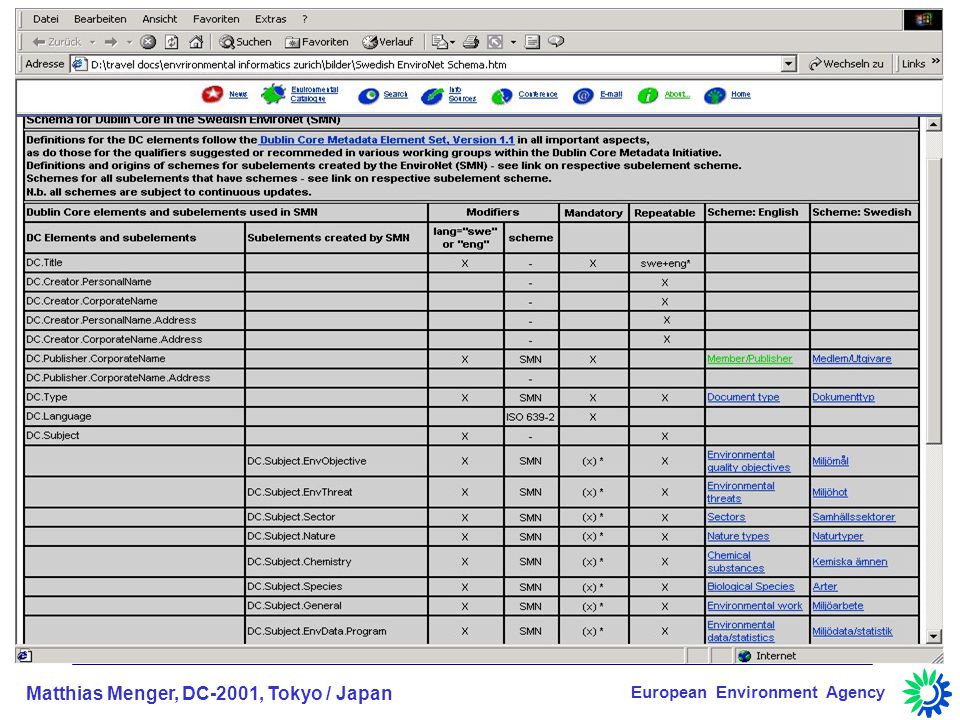Open the size button dropdown arrow

(x=513, y=42)
